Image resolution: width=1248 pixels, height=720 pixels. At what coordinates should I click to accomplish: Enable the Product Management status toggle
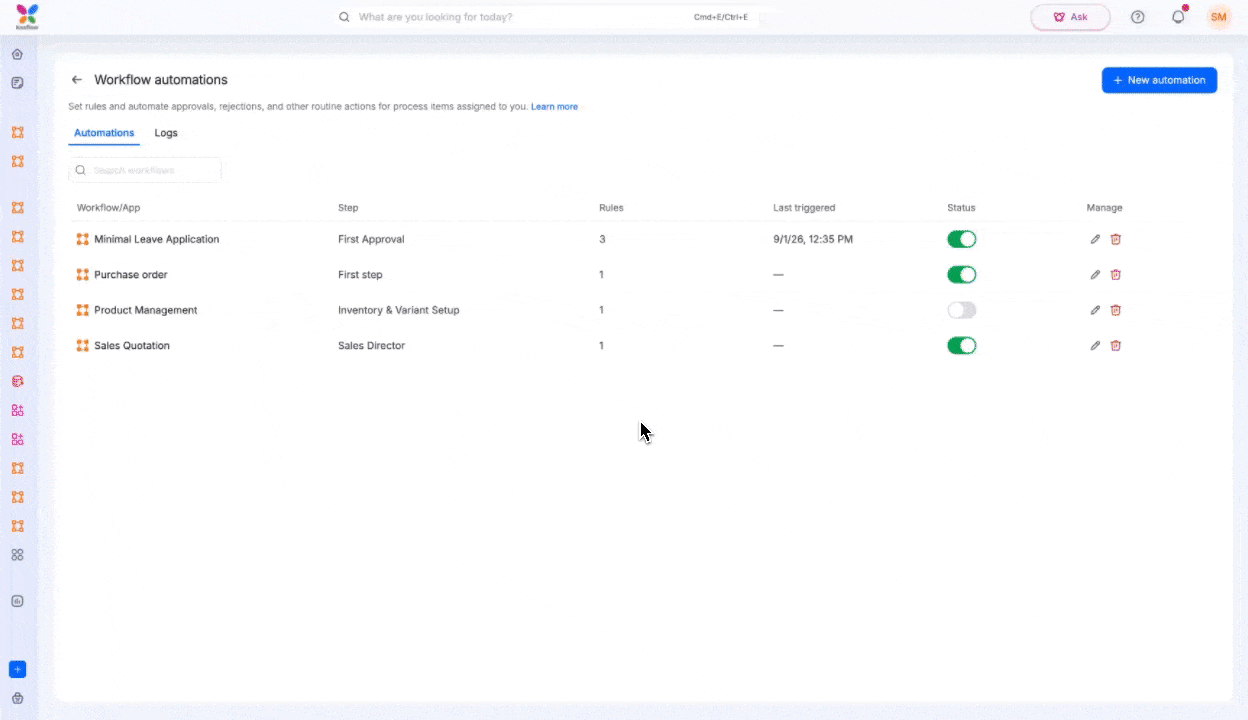962,310
